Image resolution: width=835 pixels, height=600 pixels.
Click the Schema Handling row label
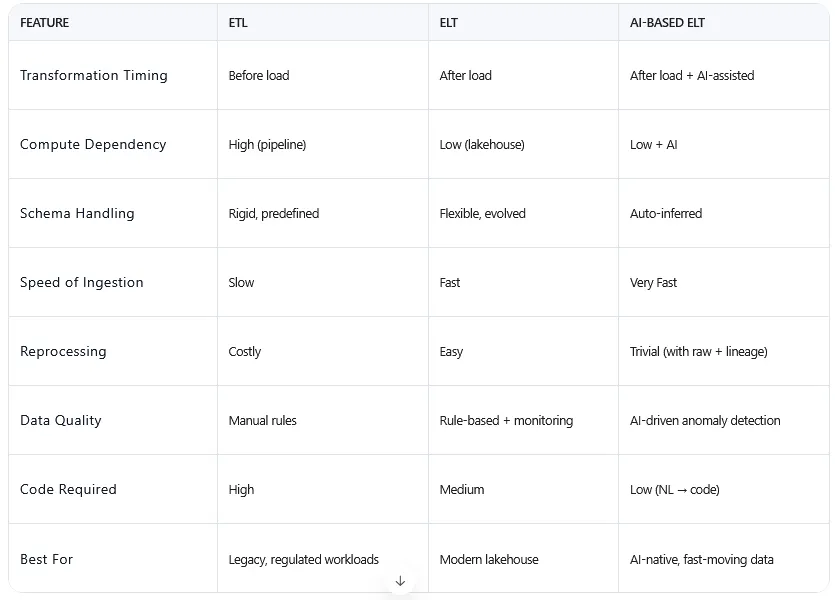(77, 213)
